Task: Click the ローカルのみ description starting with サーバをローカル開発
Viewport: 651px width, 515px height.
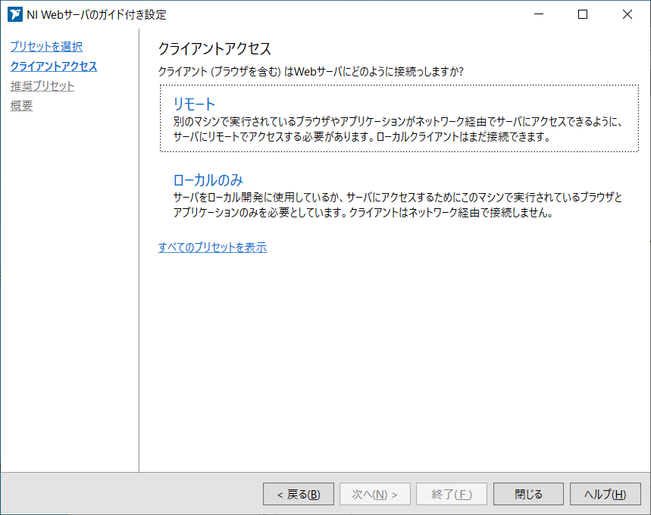Action: 398,205
